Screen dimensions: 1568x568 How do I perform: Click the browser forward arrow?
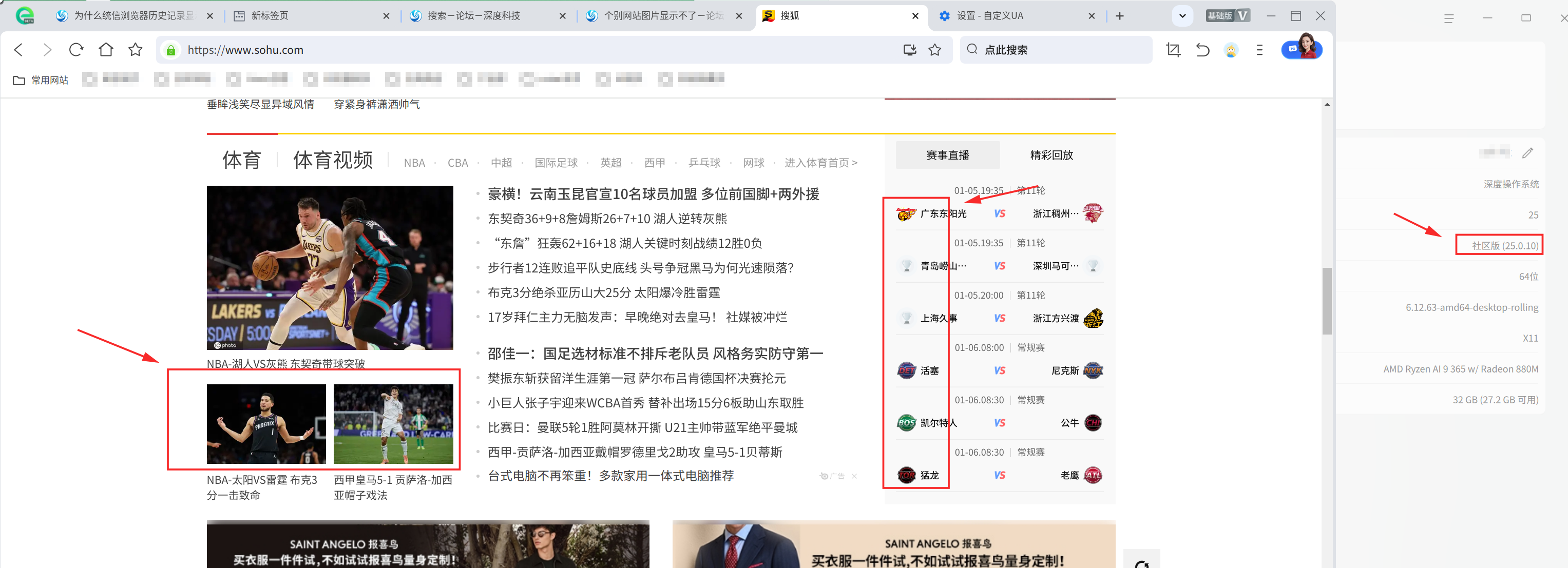point(47,50)
